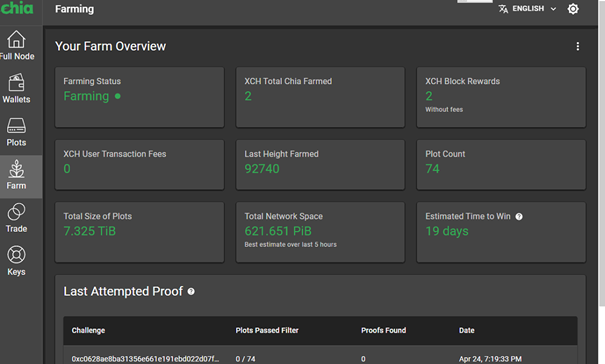Click the Date column header
605x364 pixels.
click(x=466, y=330)
